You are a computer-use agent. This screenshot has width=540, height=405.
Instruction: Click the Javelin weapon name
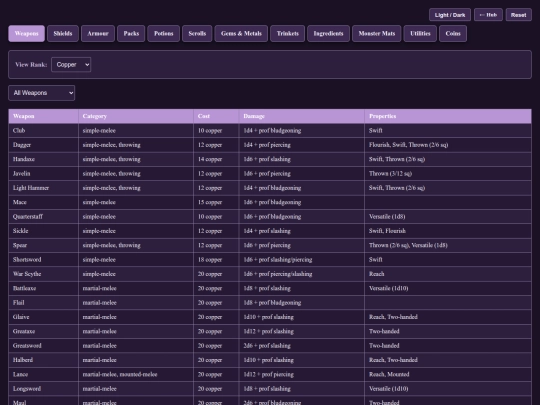point(21,174)
